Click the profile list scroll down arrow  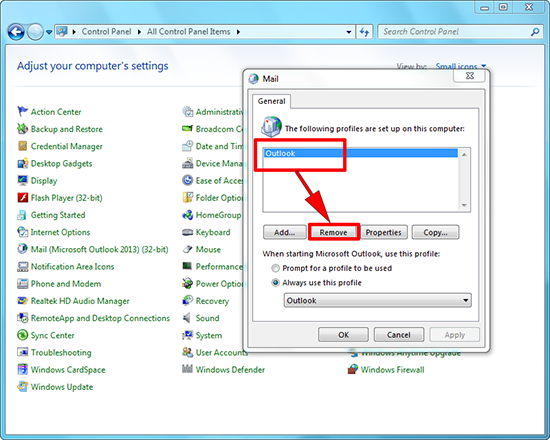tap(464, 205)
